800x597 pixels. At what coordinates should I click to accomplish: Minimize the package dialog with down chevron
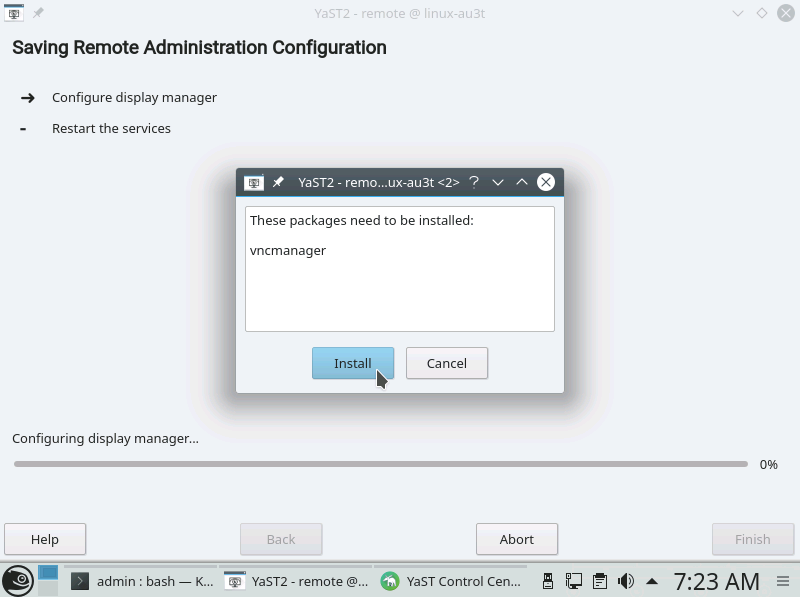click(x=498, y=182)
